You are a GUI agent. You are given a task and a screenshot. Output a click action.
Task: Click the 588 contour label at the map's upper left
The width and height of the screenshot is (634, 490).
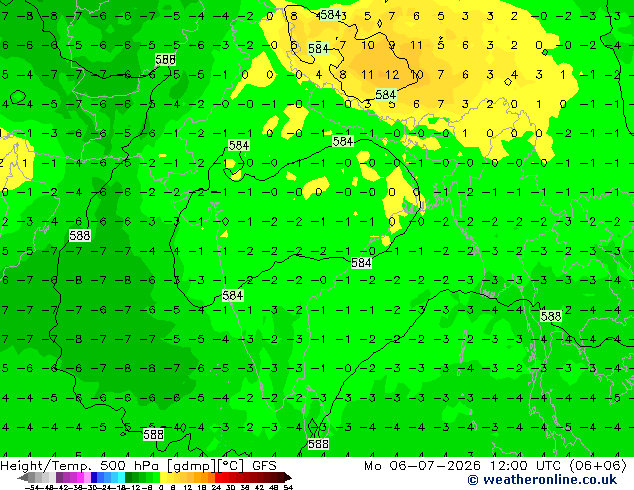[165, 60]
